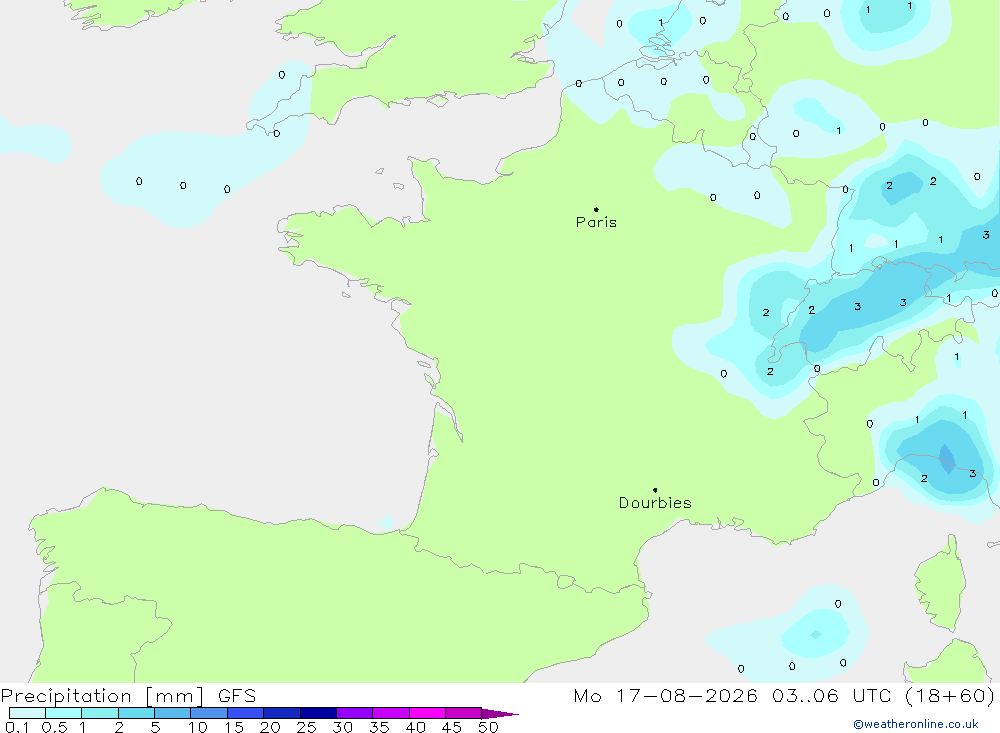
Task: Click the GFS model name label
Action: click(237, 696)
